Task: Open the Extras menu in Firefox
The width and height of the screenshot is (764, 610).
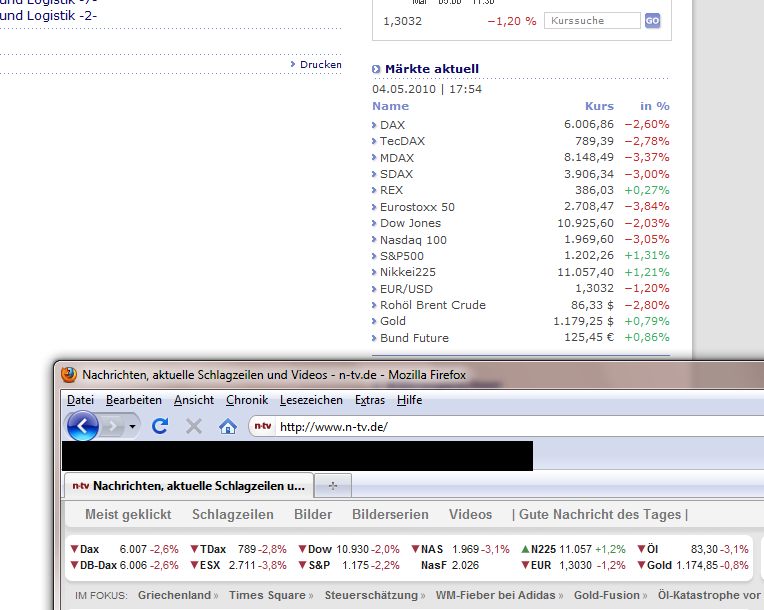Action: coord(370,400)
